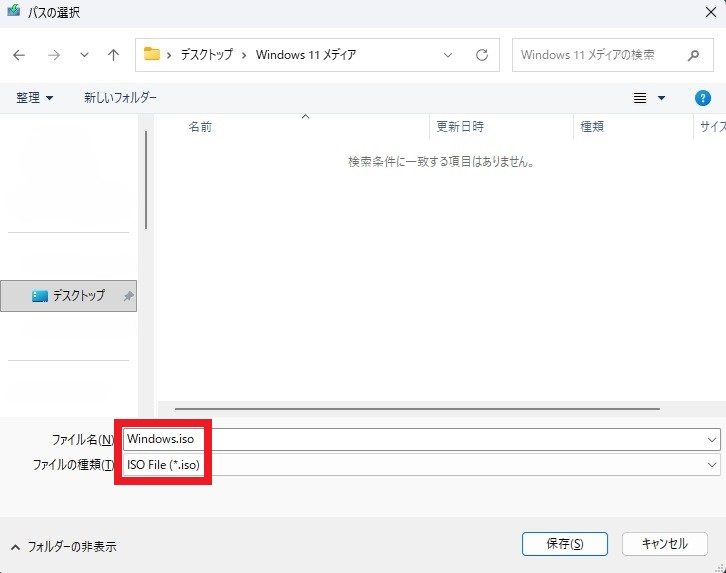Select デスクトップ breadcrumb in address bar
Image resolution: width=726 pixels, height=573 pixels.
(207, 55)
